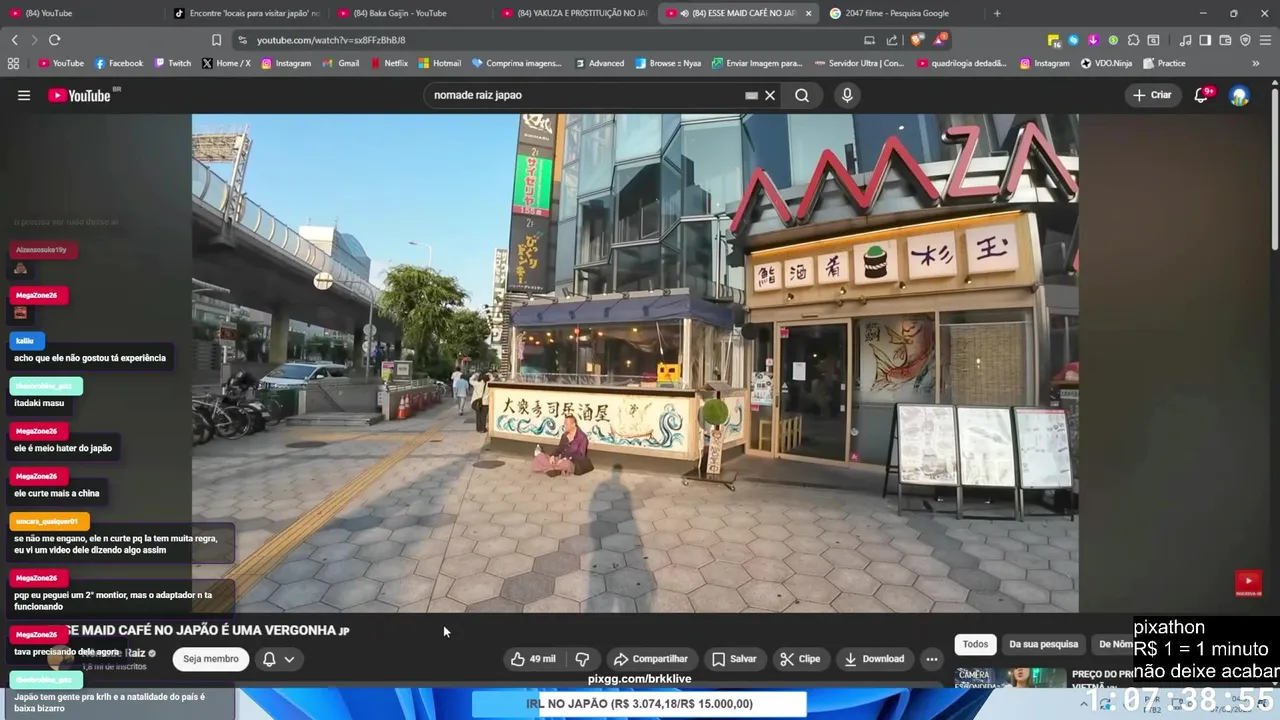Viewport: 1280px width, 720px height.
Task: Open the Netflix bookmark
Action: [x=389, y=63]
